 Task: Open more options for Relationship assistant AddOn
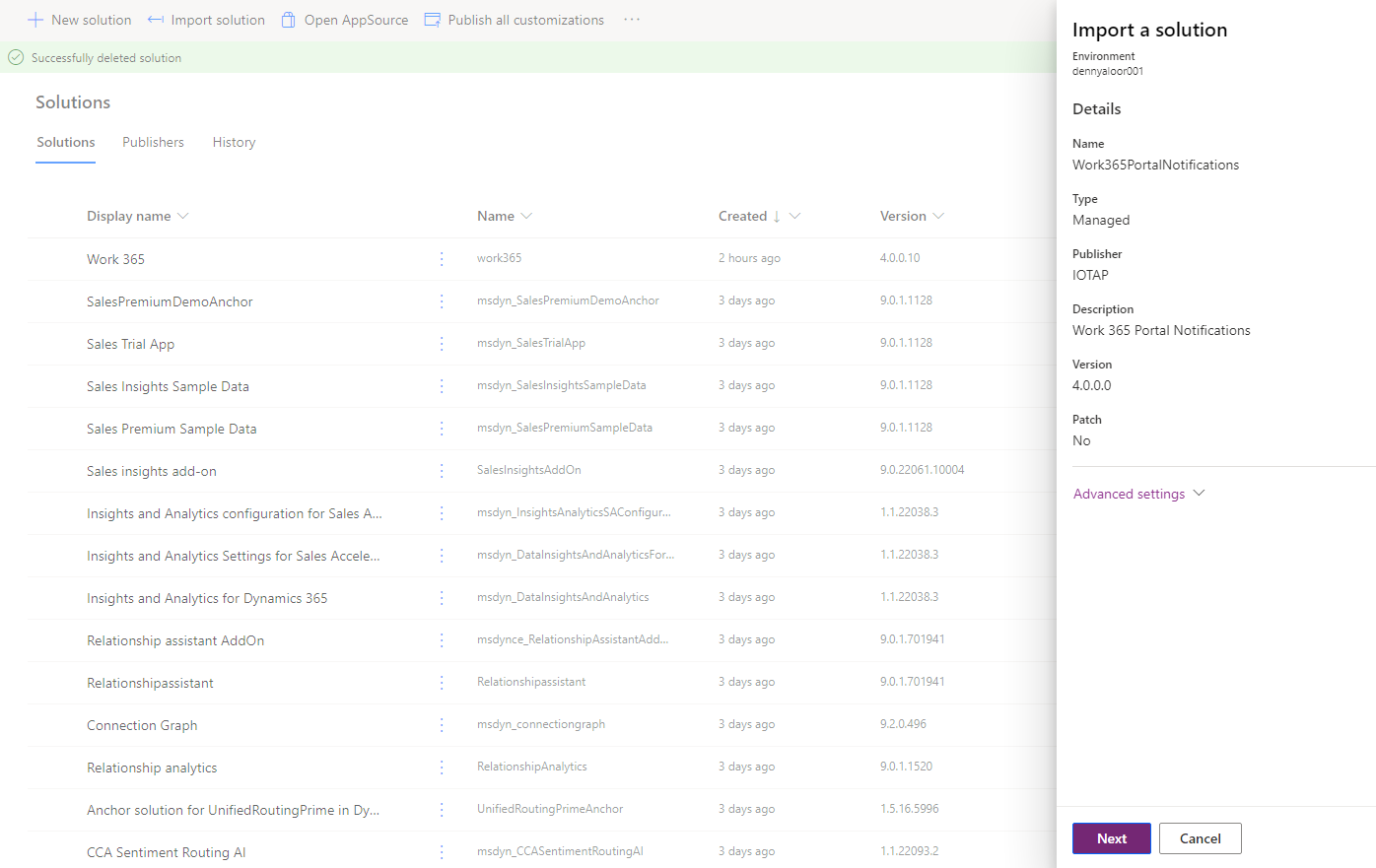click(442, 640)
